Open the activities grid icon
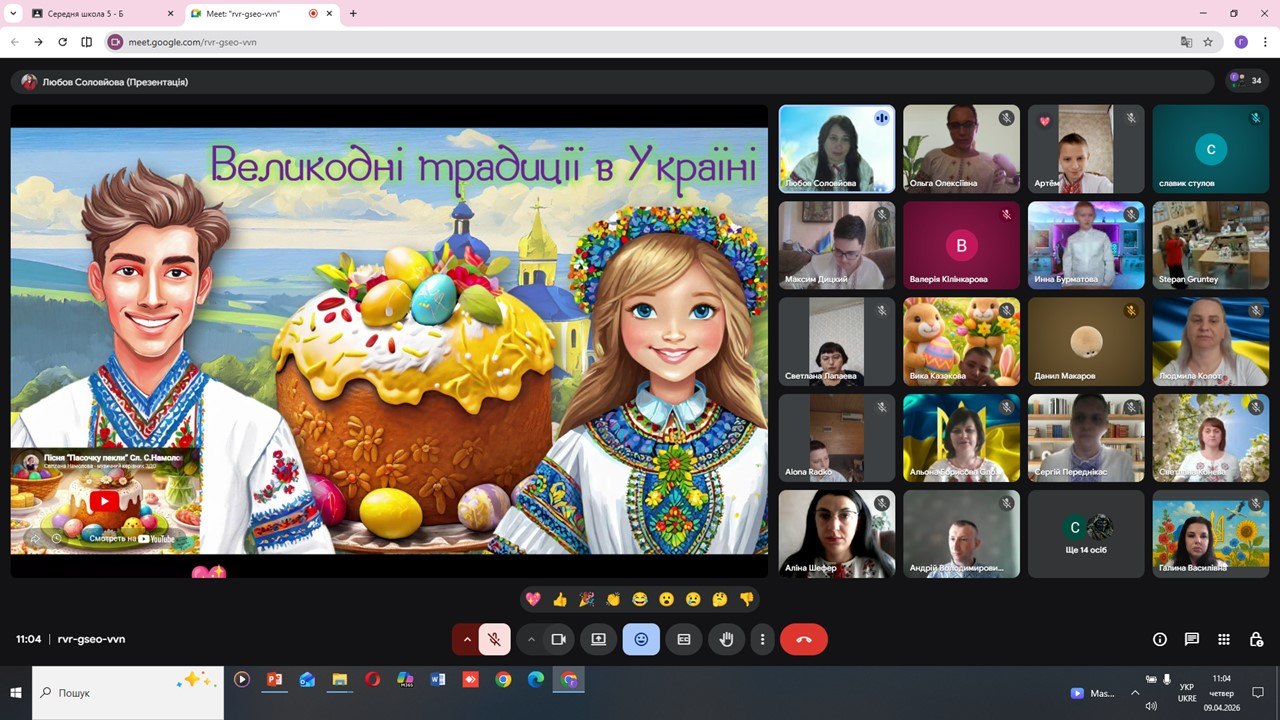Image resolution: width=1280 pixels, height=720 pixels. point(1224,639)
